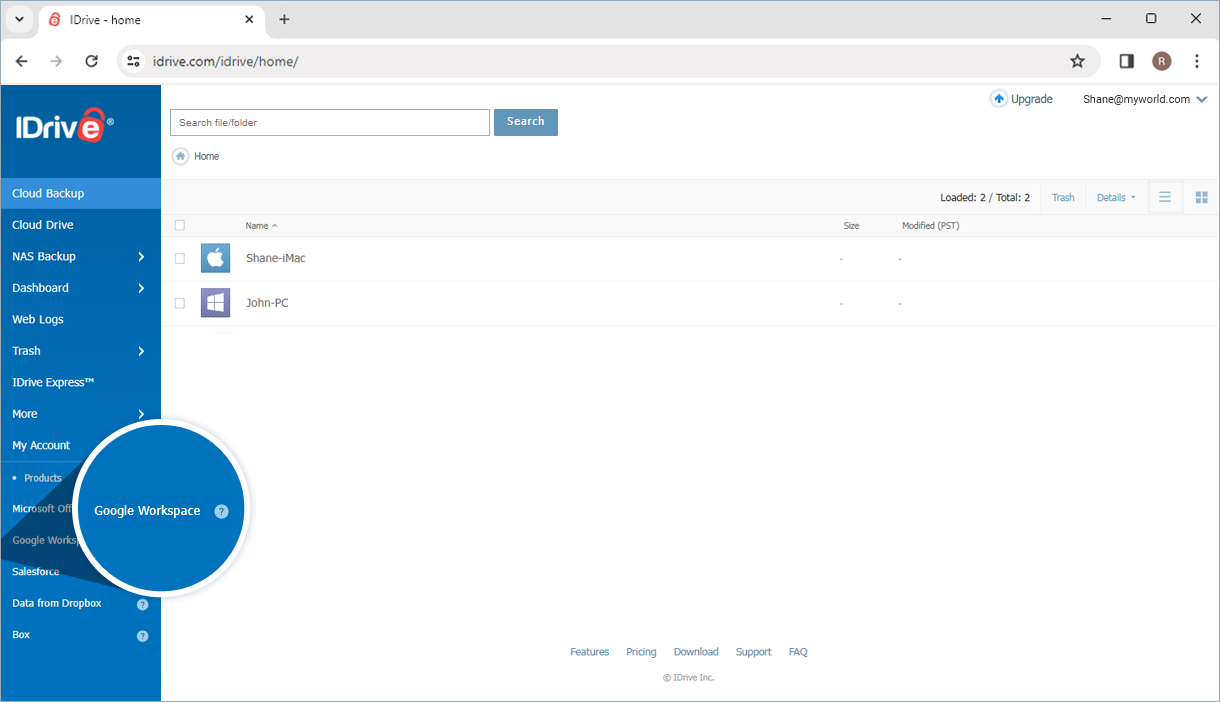Expand Trash submenu in sidebar
The height and width of the screenshot is (702, 1220).
click(x=141, y=351)
